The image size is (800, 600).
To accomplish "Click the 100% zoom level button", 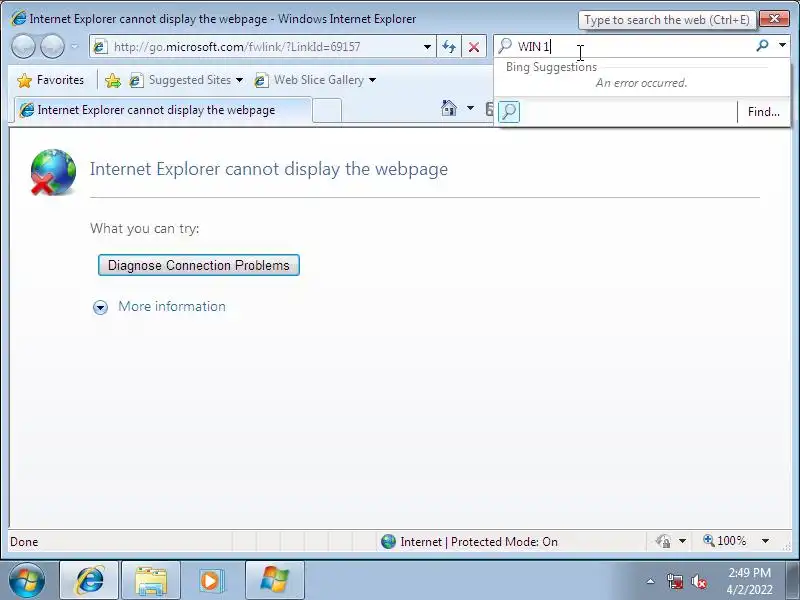I will tap(724, 540).
